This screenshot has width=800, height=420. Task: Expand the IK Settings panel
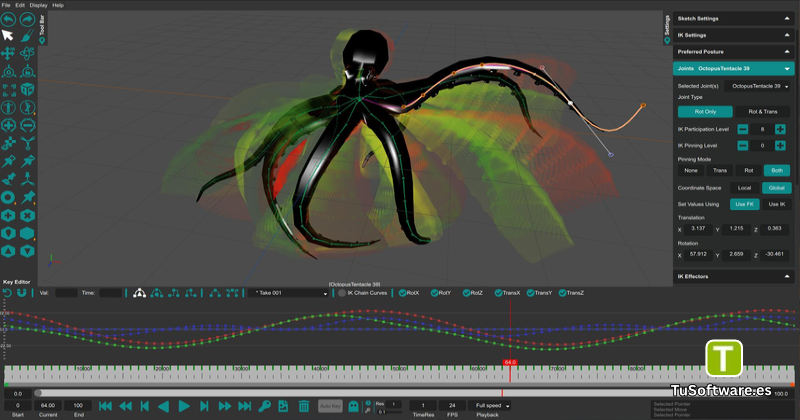733,35
